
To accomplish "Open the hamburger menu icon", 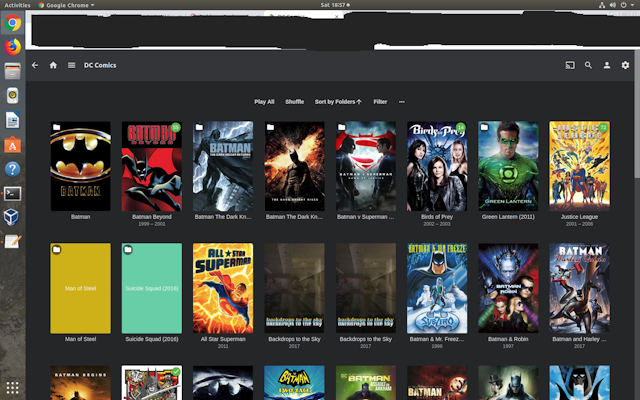I will (x=71, y=65).
